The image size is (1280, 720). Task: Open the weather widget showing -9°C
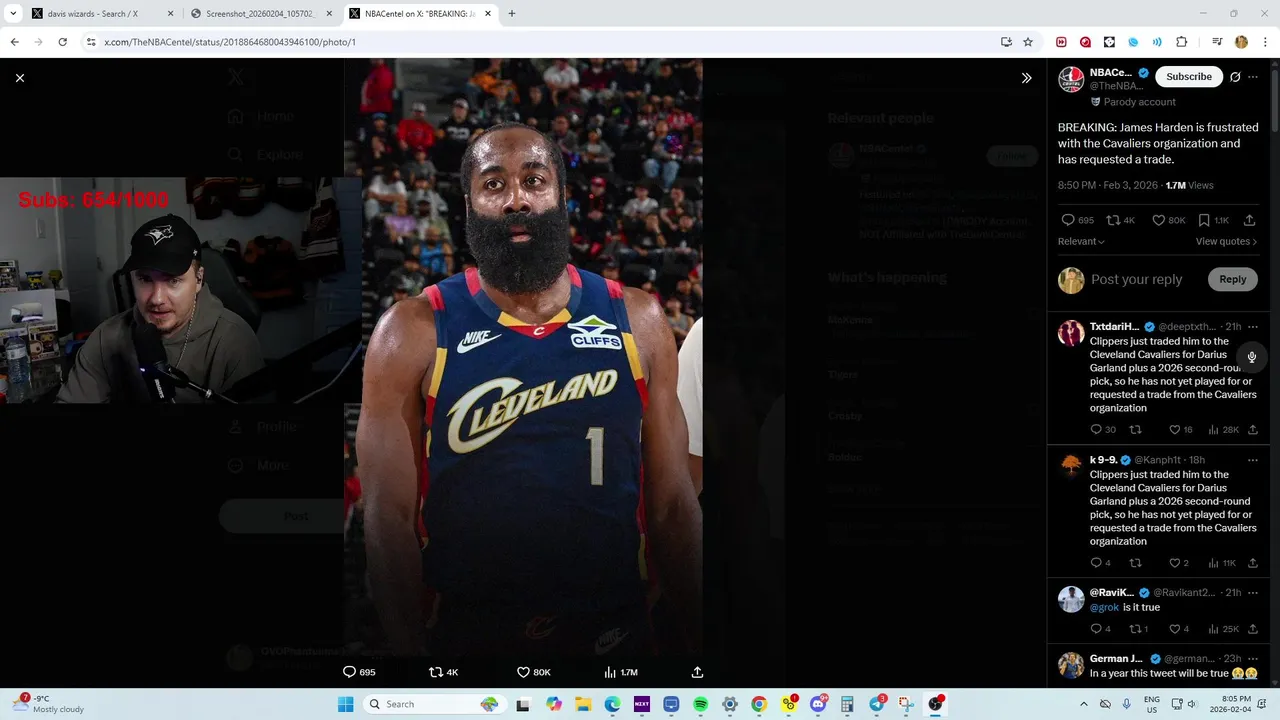click(50, 704)
